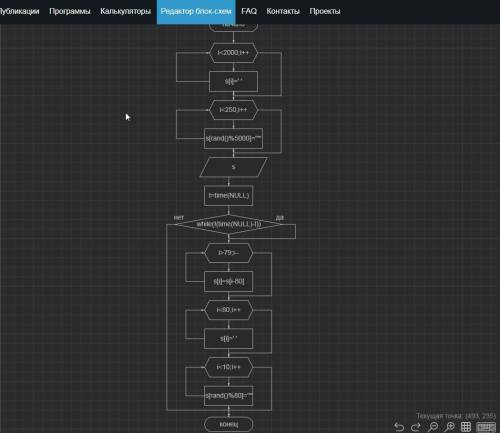The width and height of the screenshot is (500, 433).
Task: Zoom out of the flowchart canvas
Action: 433,427
